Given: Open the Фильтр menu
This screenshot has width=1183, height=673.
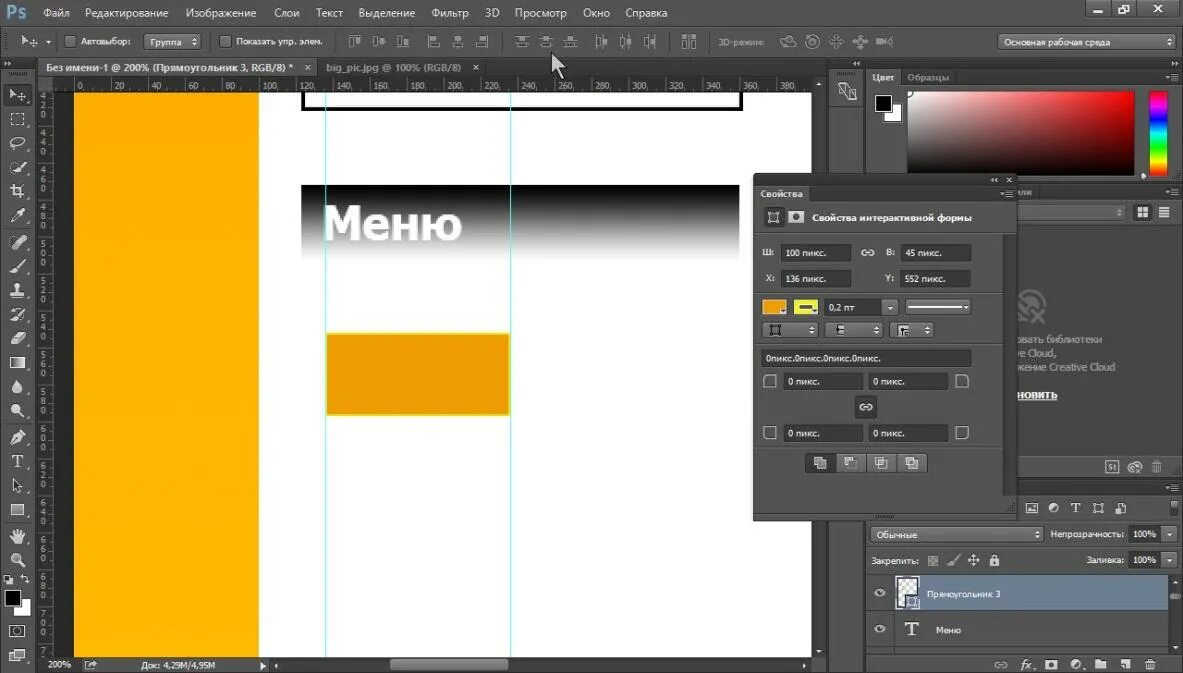Looking at the screenshot, I should point(450,13).
